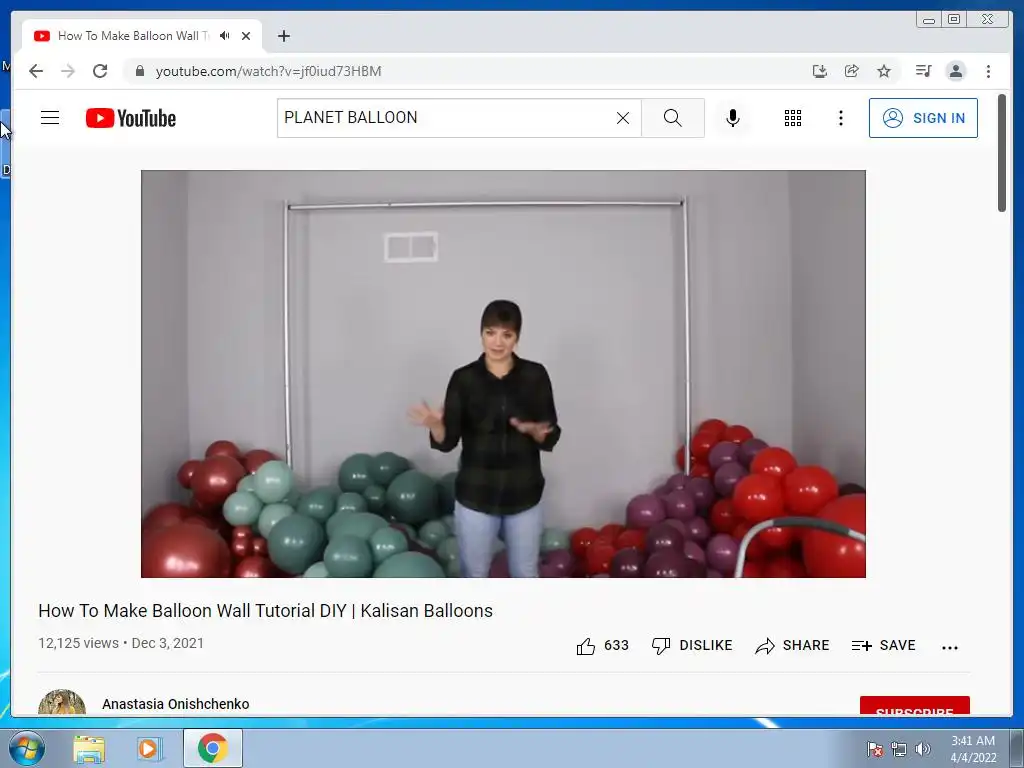The height and width of the screenshot is (768, 1024).
Task: Click the address bar URL
Action: pos(268,71)
